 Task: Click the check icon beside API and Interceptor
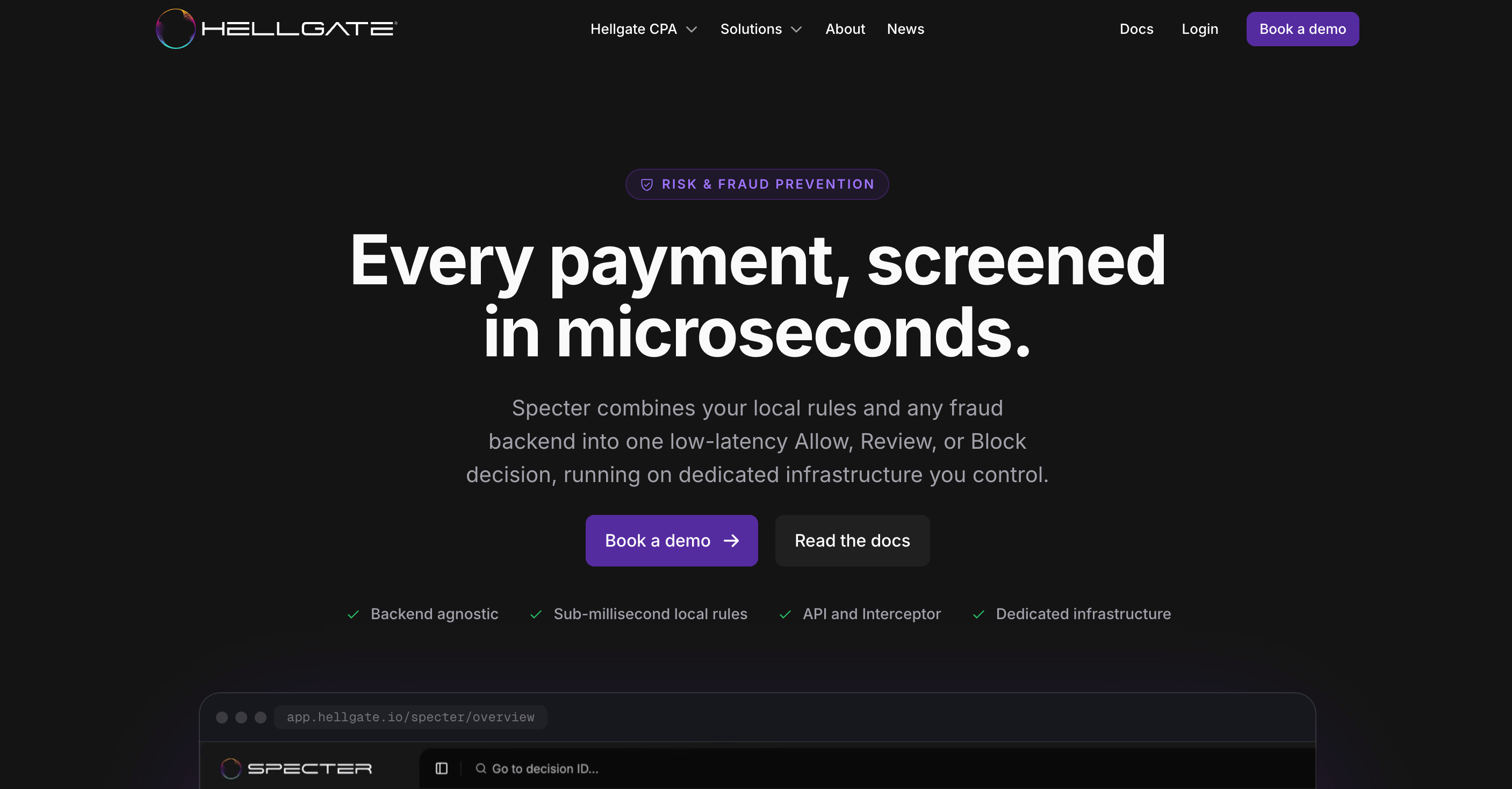[x=785, y=614]
